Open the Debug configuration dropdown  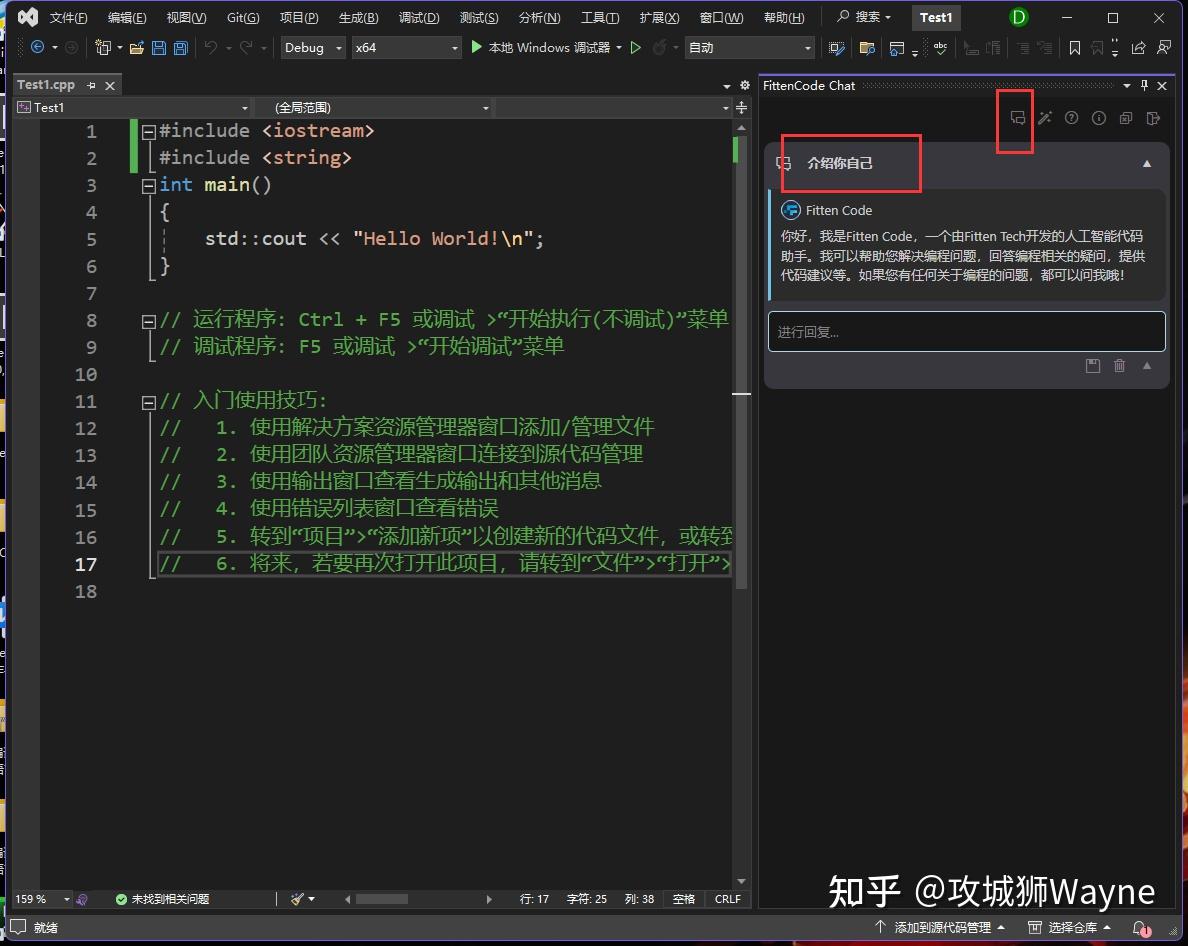coord(312,47)
